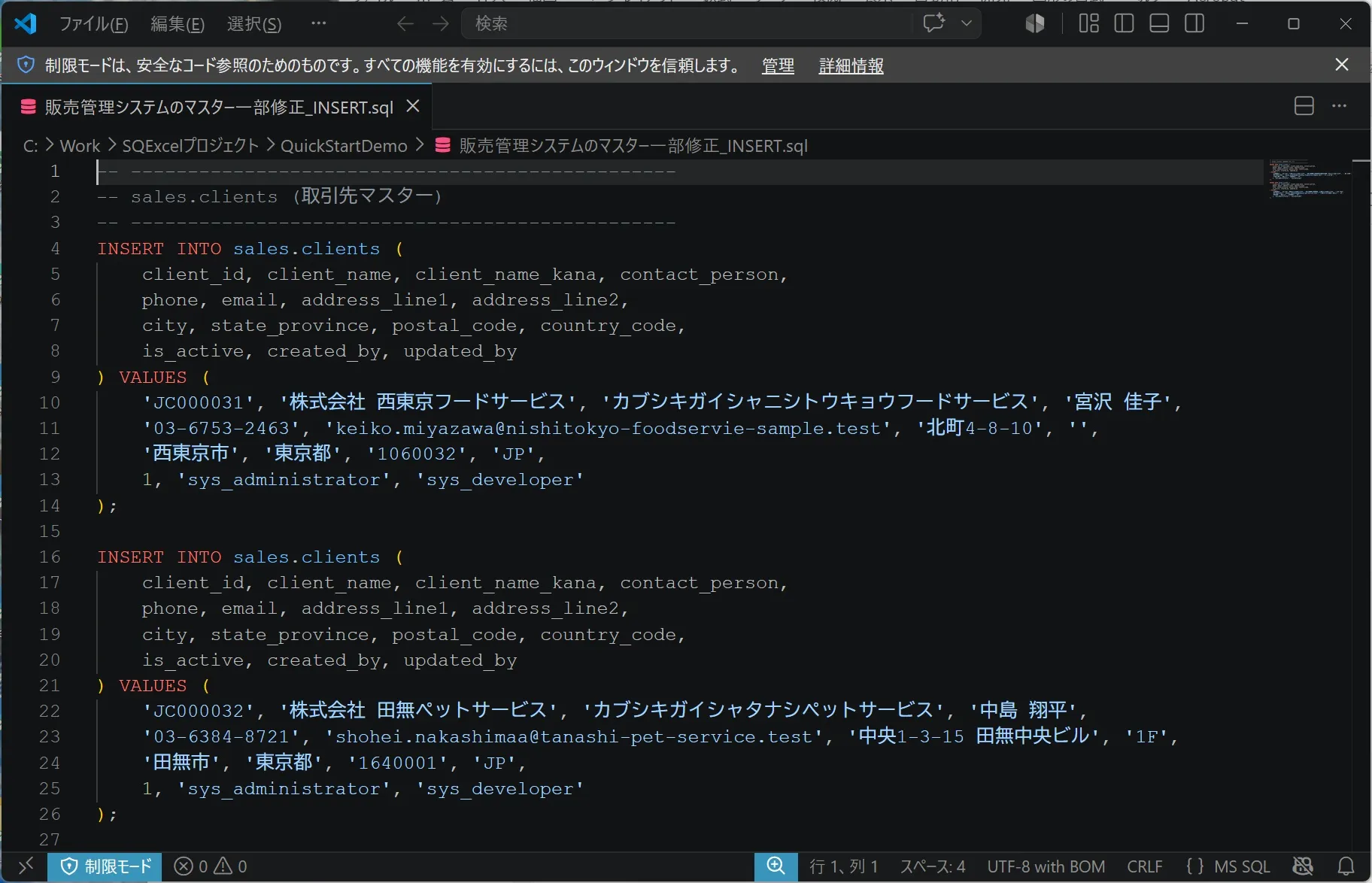Click the disabled Copilot status icon

point(1303,866)
